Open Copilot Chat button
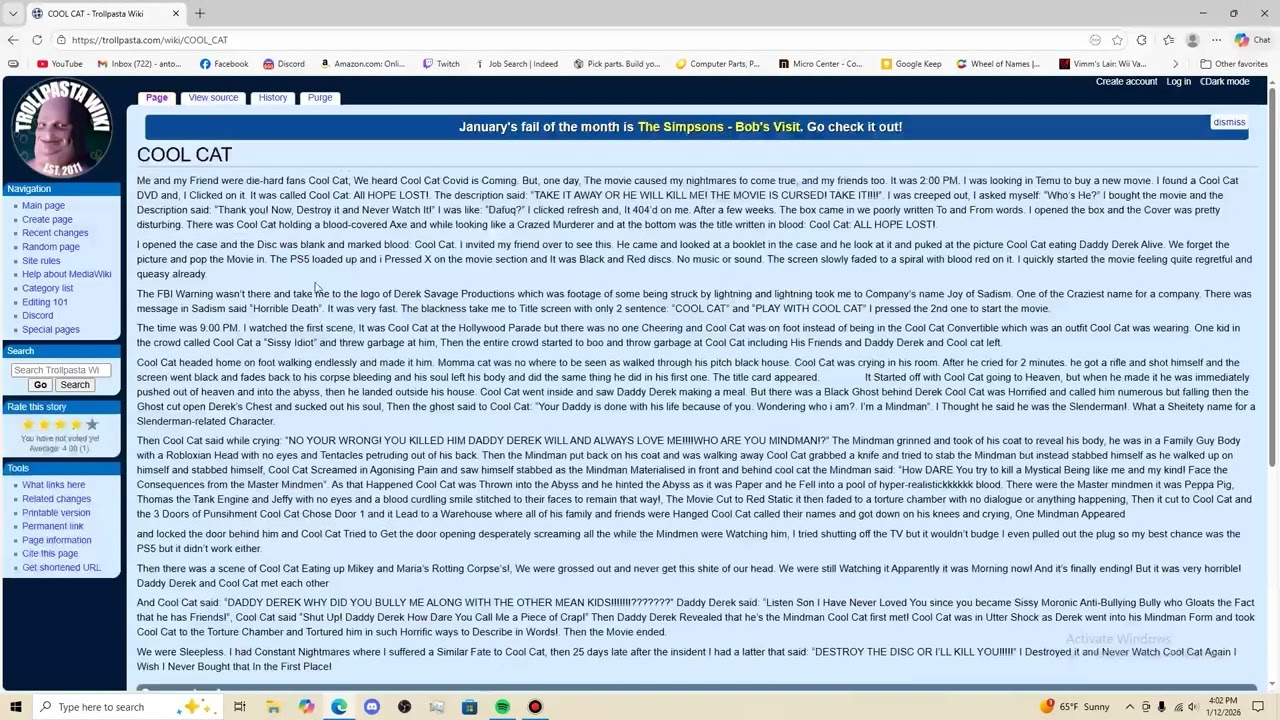The width and height of the screenshot is (1280, 720). point(1252,40)
